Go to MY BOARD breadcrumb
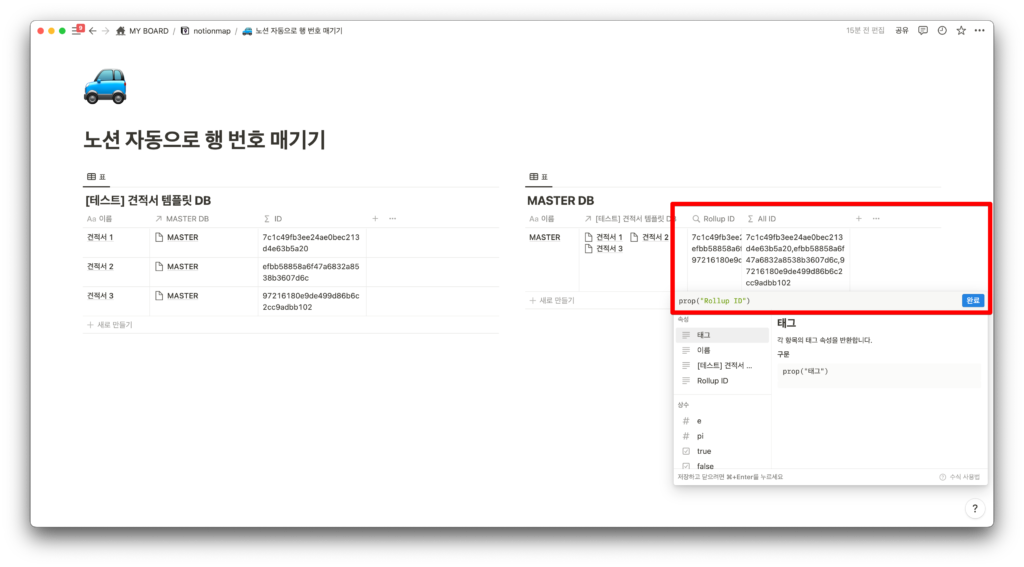The width and height of the screenshot is (1024, 567). click(141, 31)
